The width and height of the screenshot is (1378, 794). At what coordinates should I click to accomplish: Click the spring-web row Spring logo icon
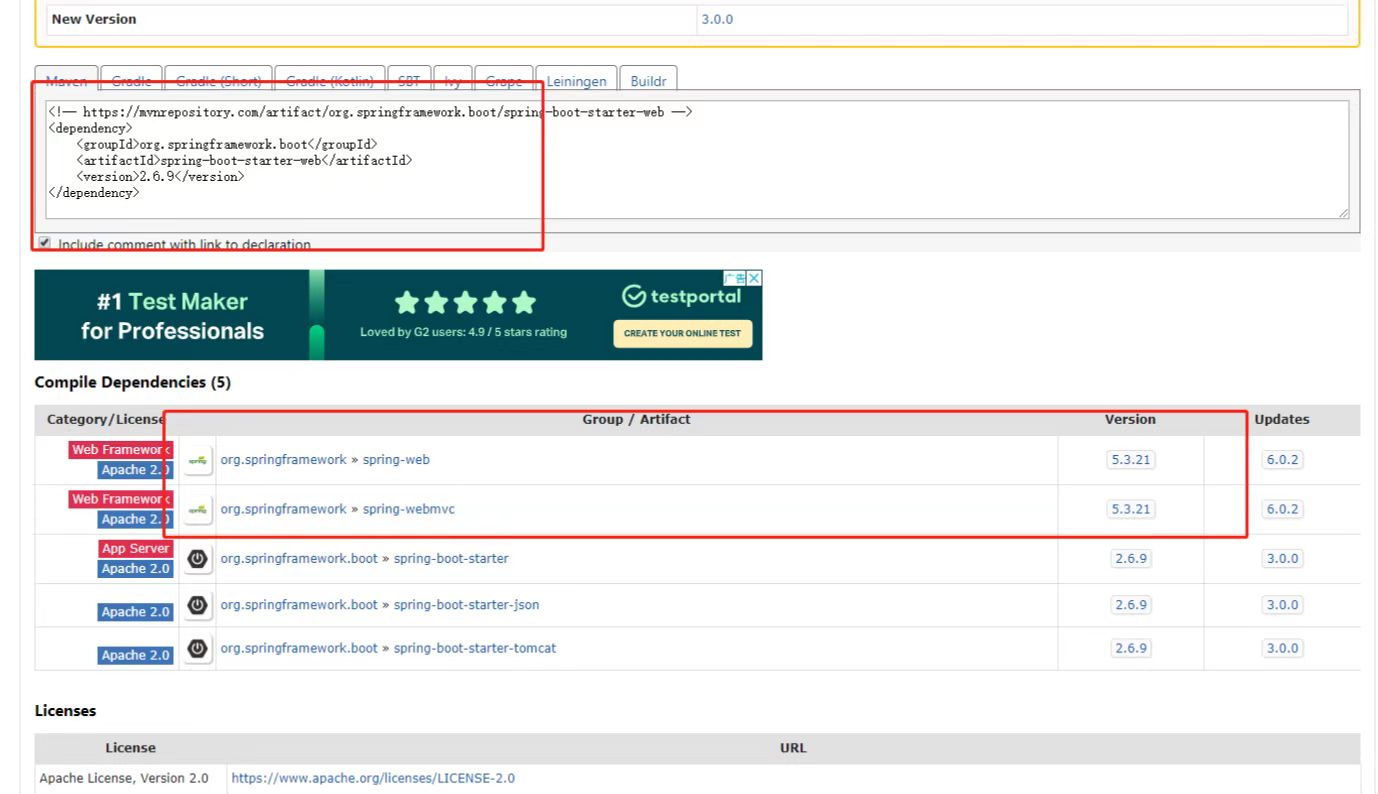click(198, 460)
